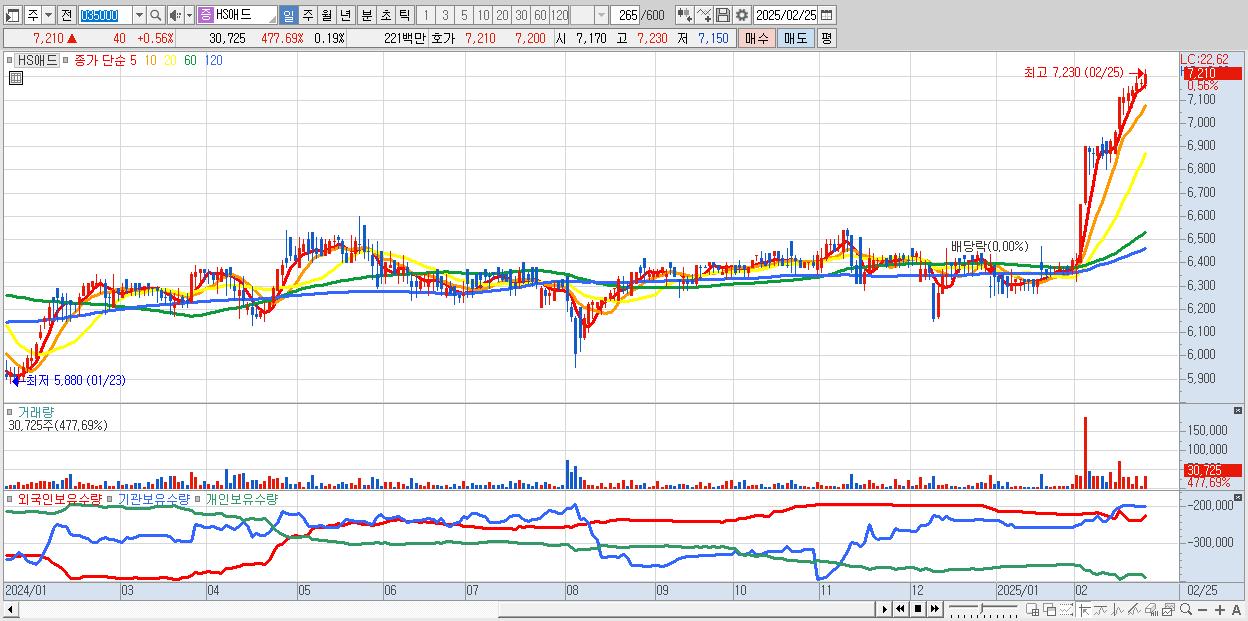
Task: Click the HS애드 chart legend label
Action: (37, 61)
